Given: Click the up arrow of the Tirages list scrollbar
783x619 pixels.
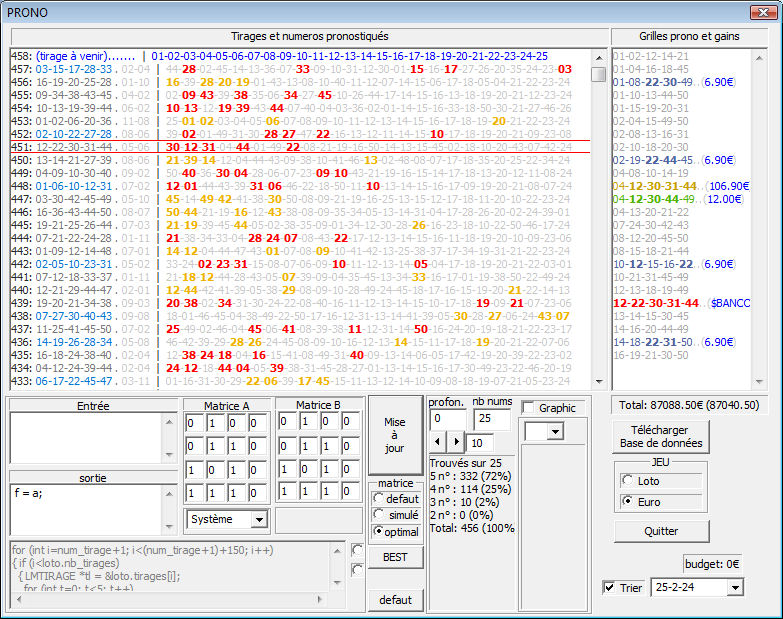Looking at the screenshot, I should [x=599, y=58].
